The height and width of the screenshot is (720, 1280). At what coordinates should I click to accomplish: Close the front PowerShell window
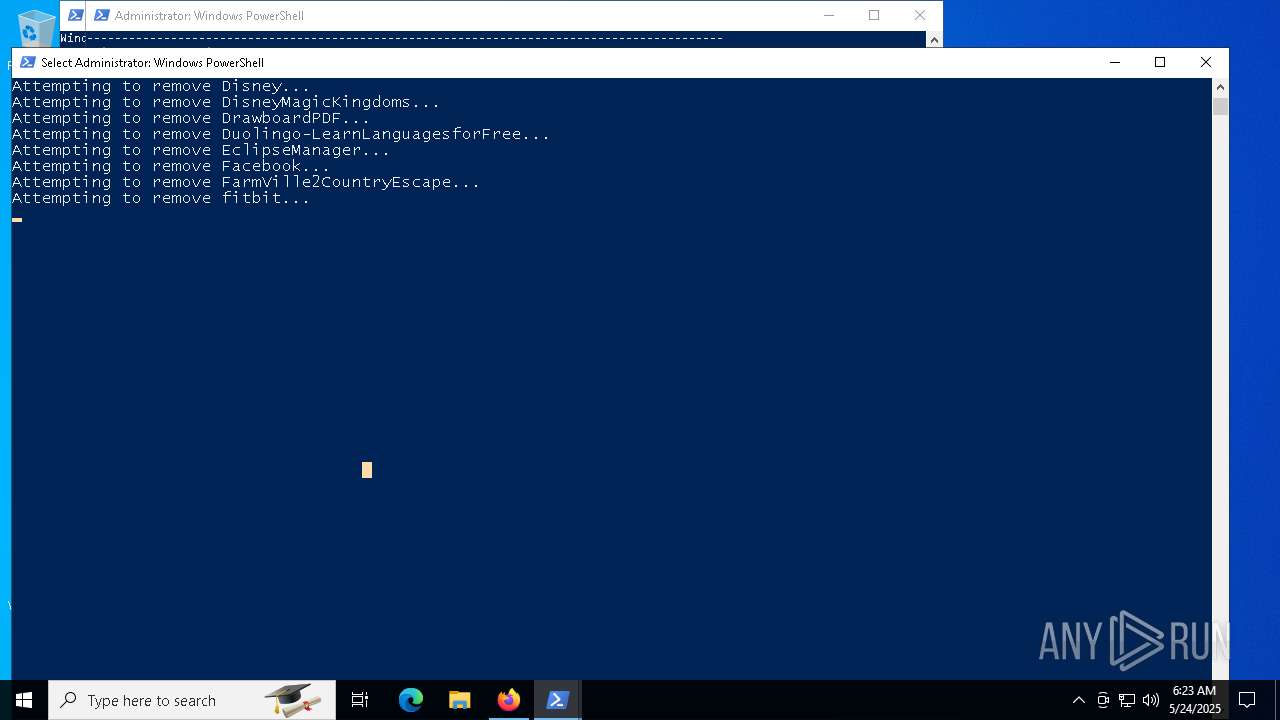[x=1206, y=62]
